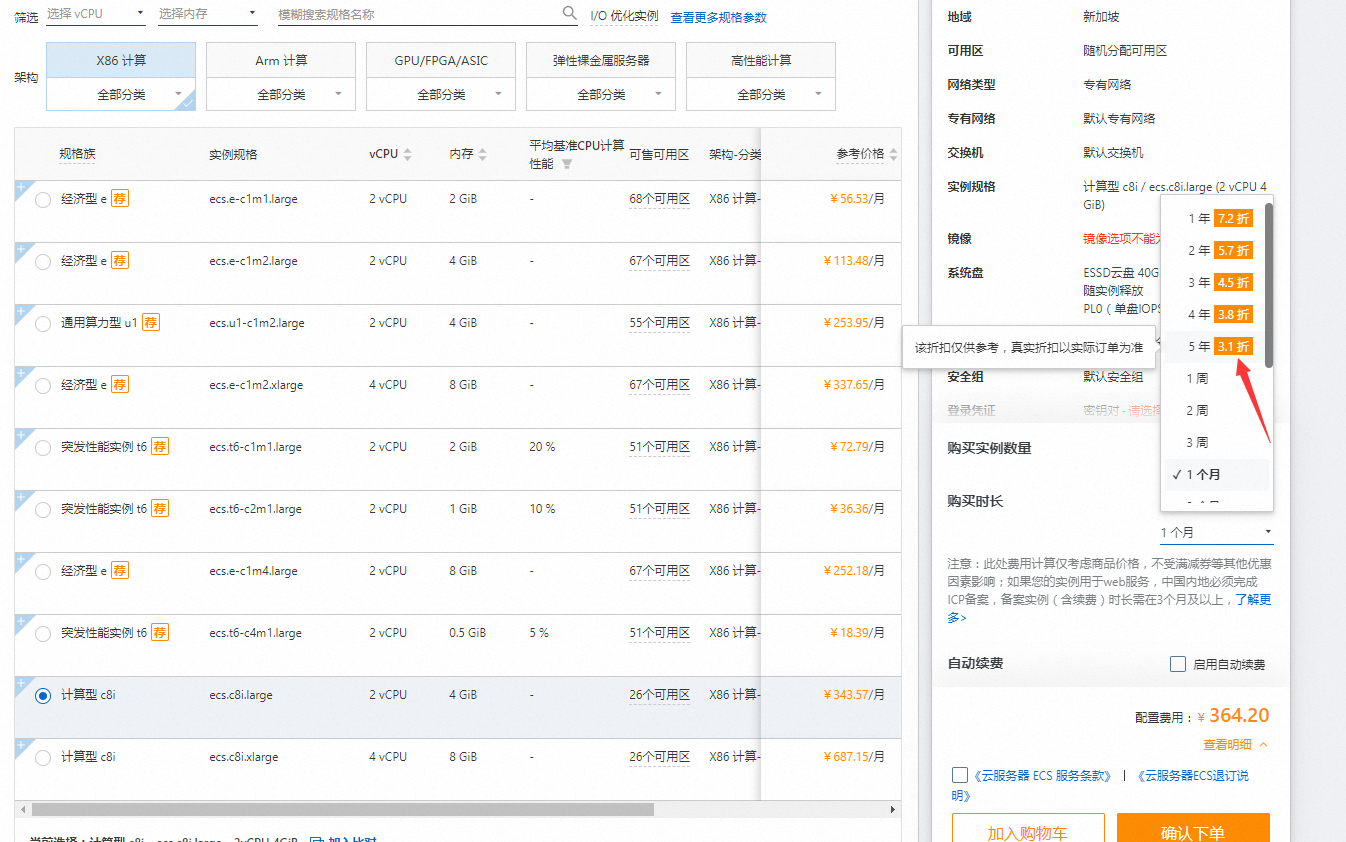Sort table by vCPU column arrows
The image size is (1346, 842).
pos(408,154)
